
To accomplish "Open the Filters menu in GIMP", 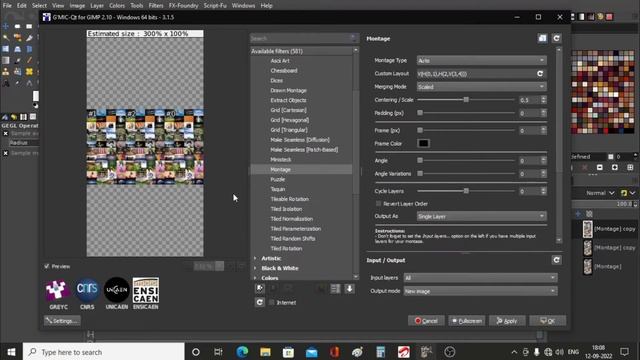I will click(x=156, y=6).
